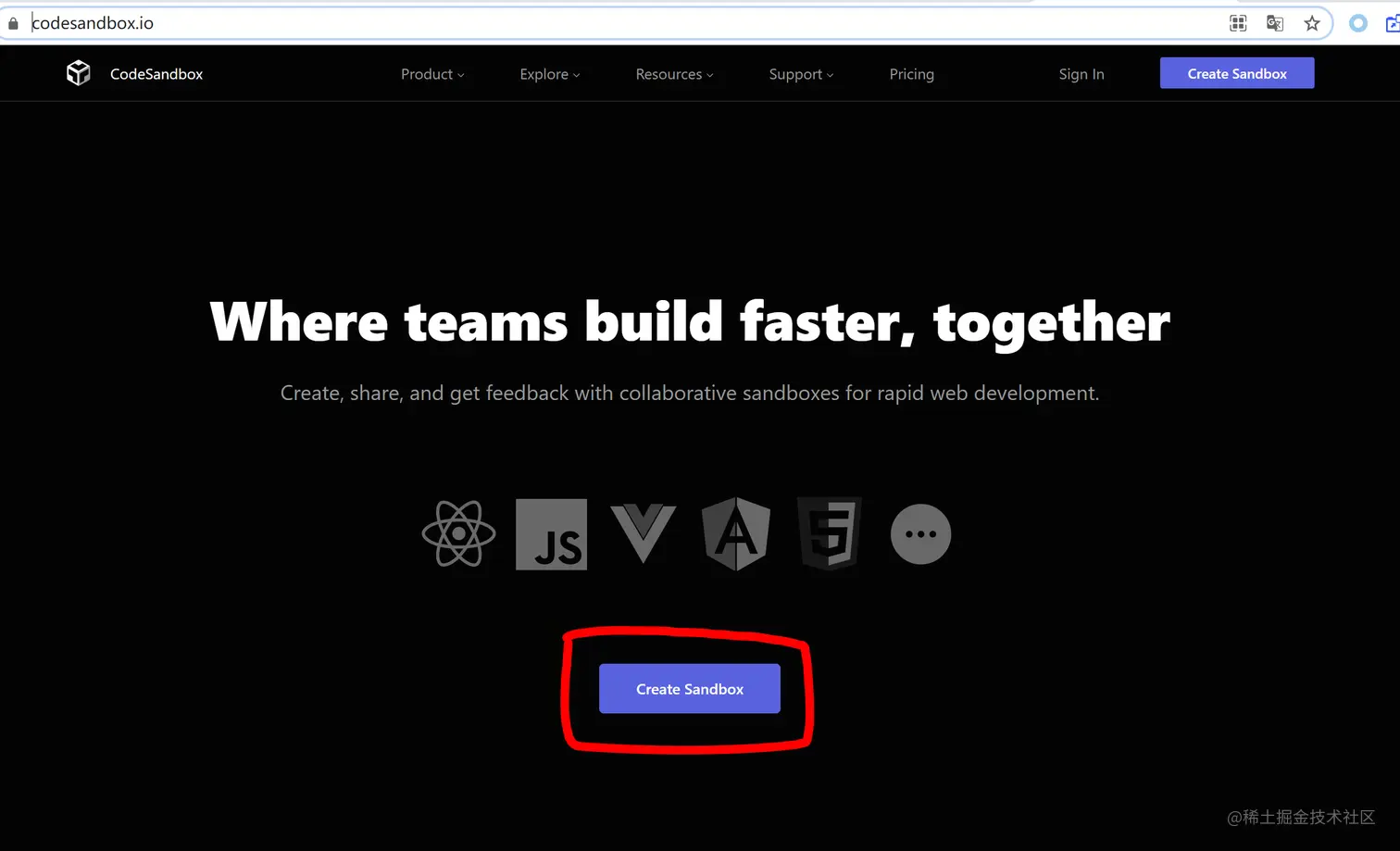This screenshot has width=1400, height=851.
Task: Click the QR code grid icon
Action: click(1238, 23)
